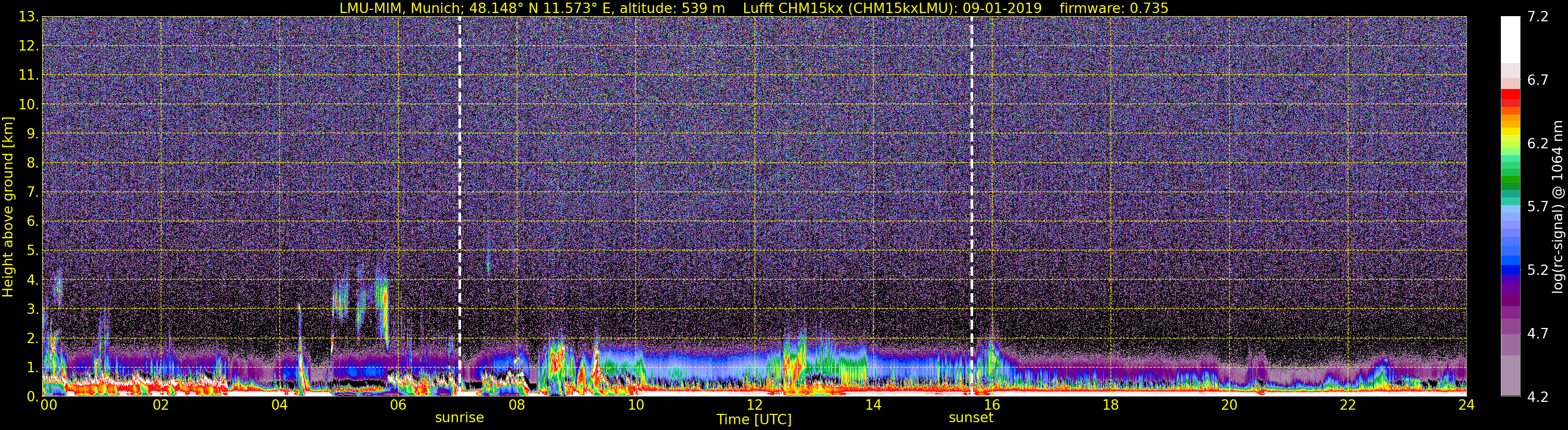Click the height axis tick label 11
The image size is (1568, 430).
click(28, 75)
